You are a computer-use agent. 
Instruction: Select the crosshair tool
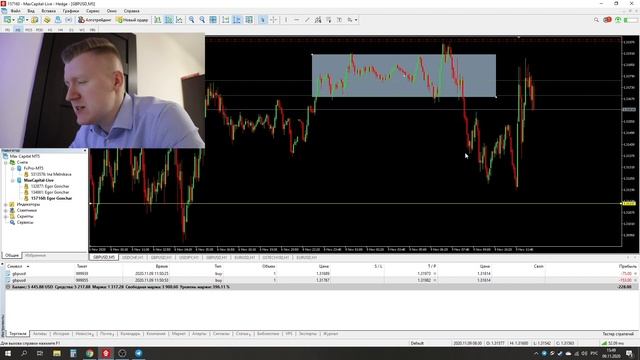273,20
